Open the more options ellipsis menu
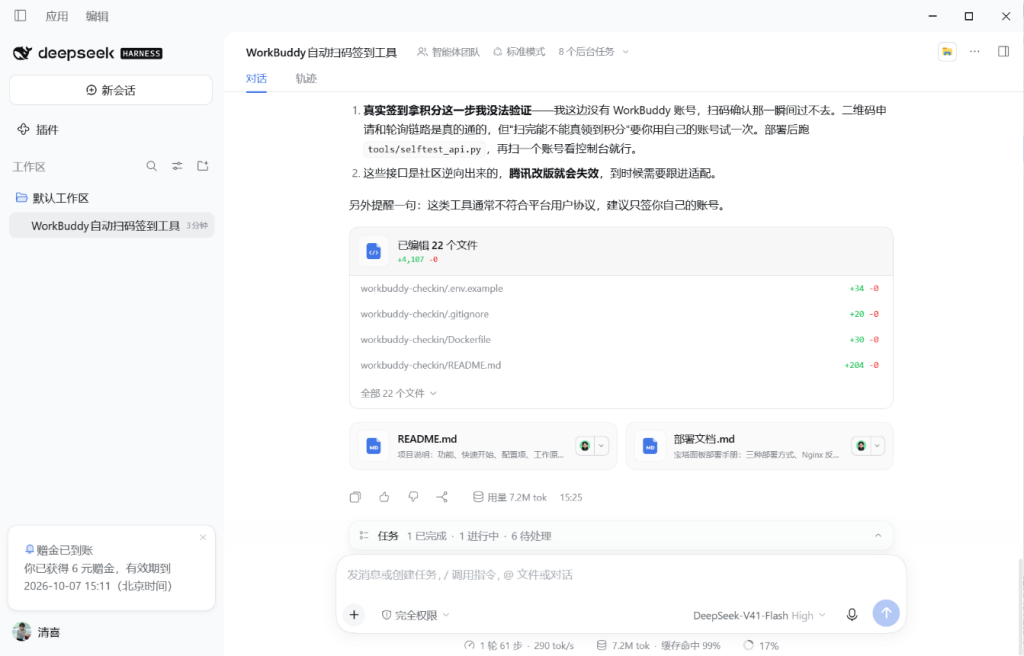This screenshot has width=1024, height=656. (974, 52)
